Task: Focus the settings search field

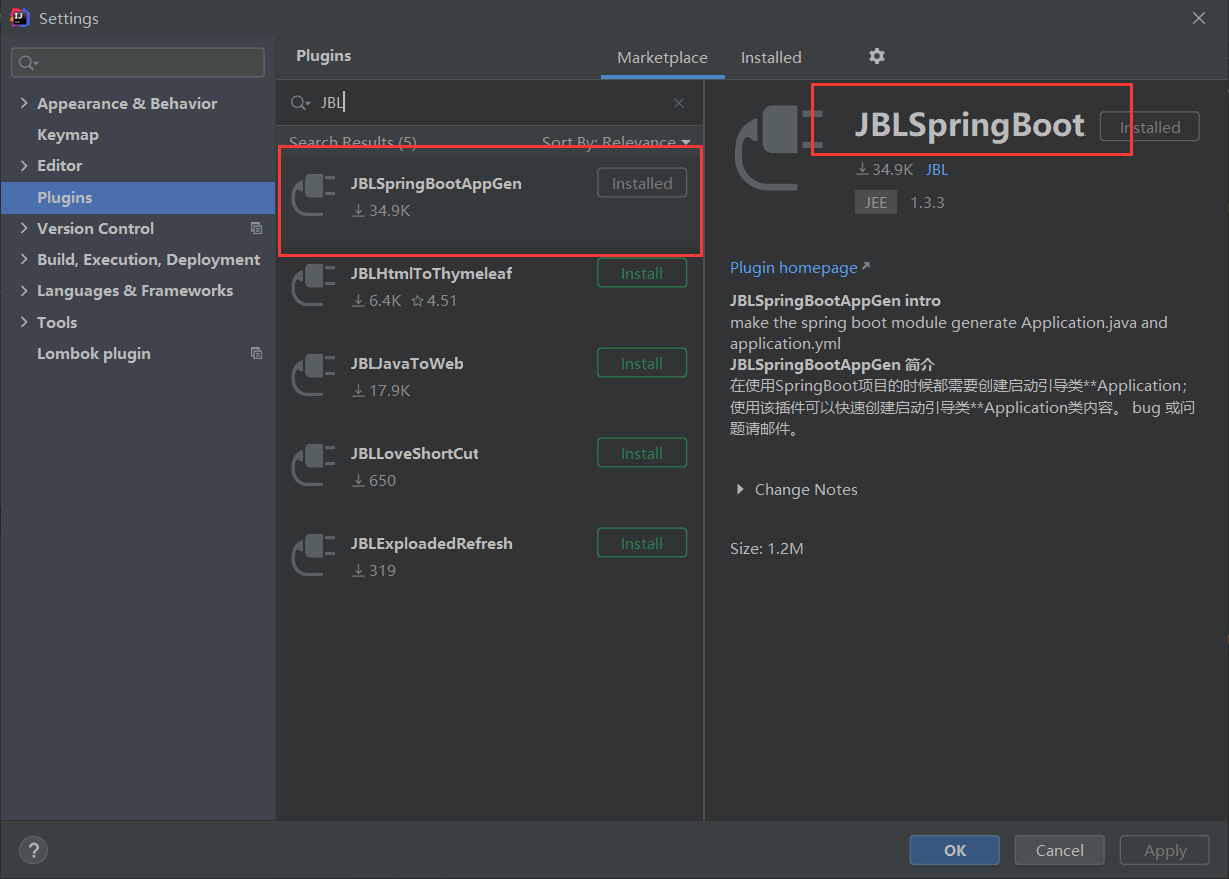Action: click(138, 63)
